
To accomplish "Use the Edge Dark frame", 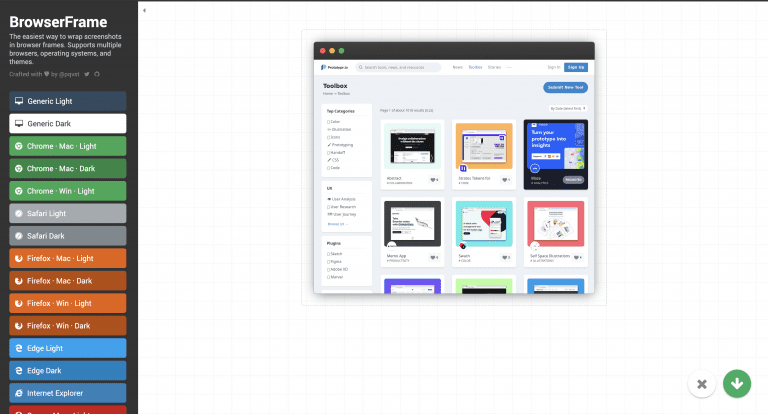I will [x=68, y=371].
